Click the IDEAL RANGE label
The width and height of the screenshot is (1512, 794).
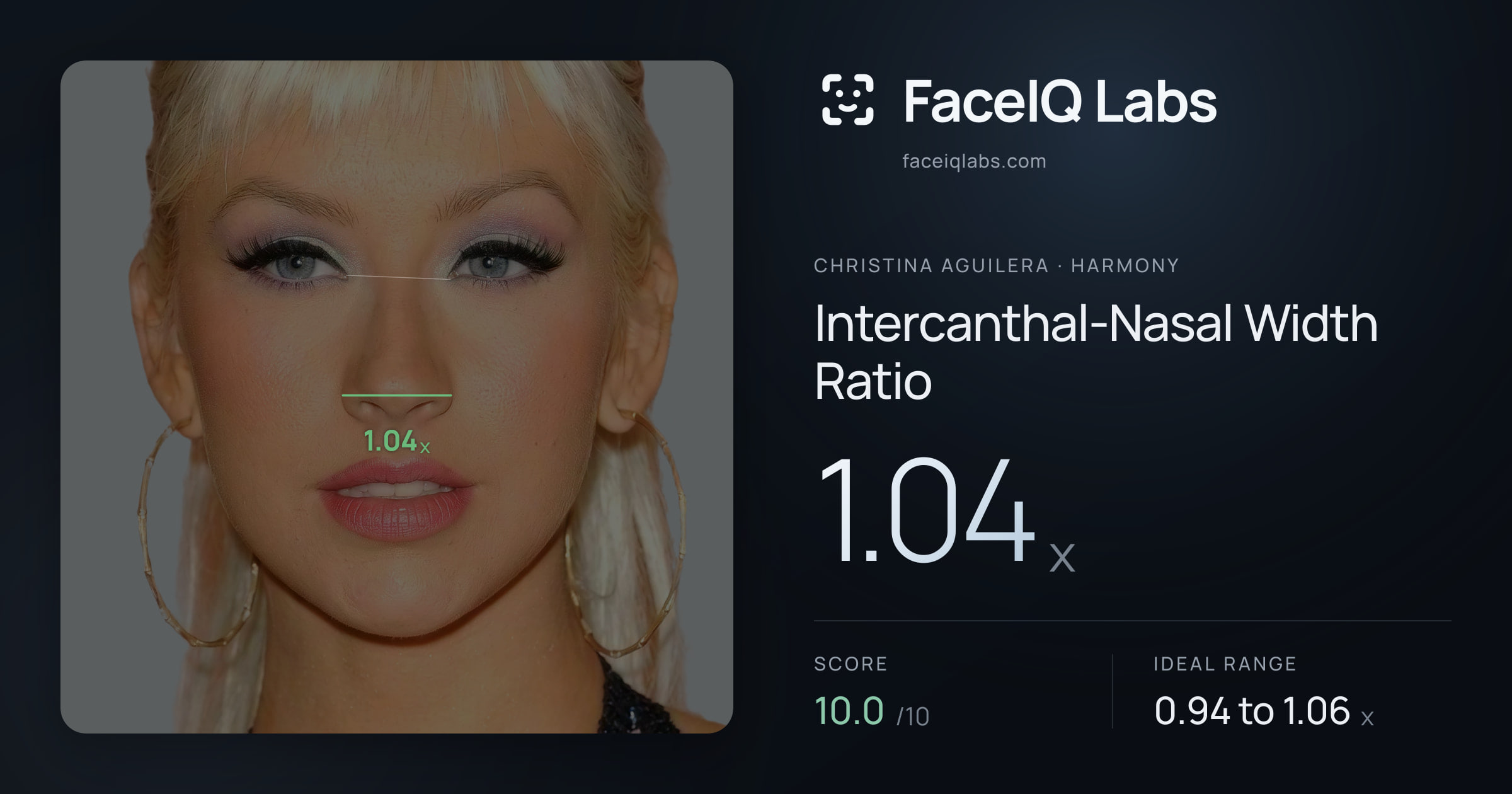point(1225,664)
